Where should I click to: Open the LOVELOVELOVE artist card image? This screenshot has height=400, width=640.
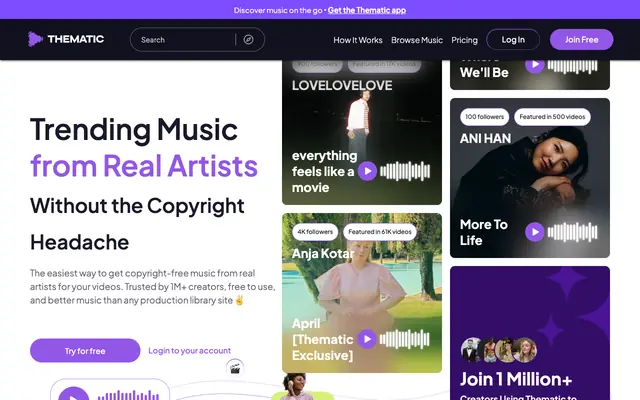362,132
